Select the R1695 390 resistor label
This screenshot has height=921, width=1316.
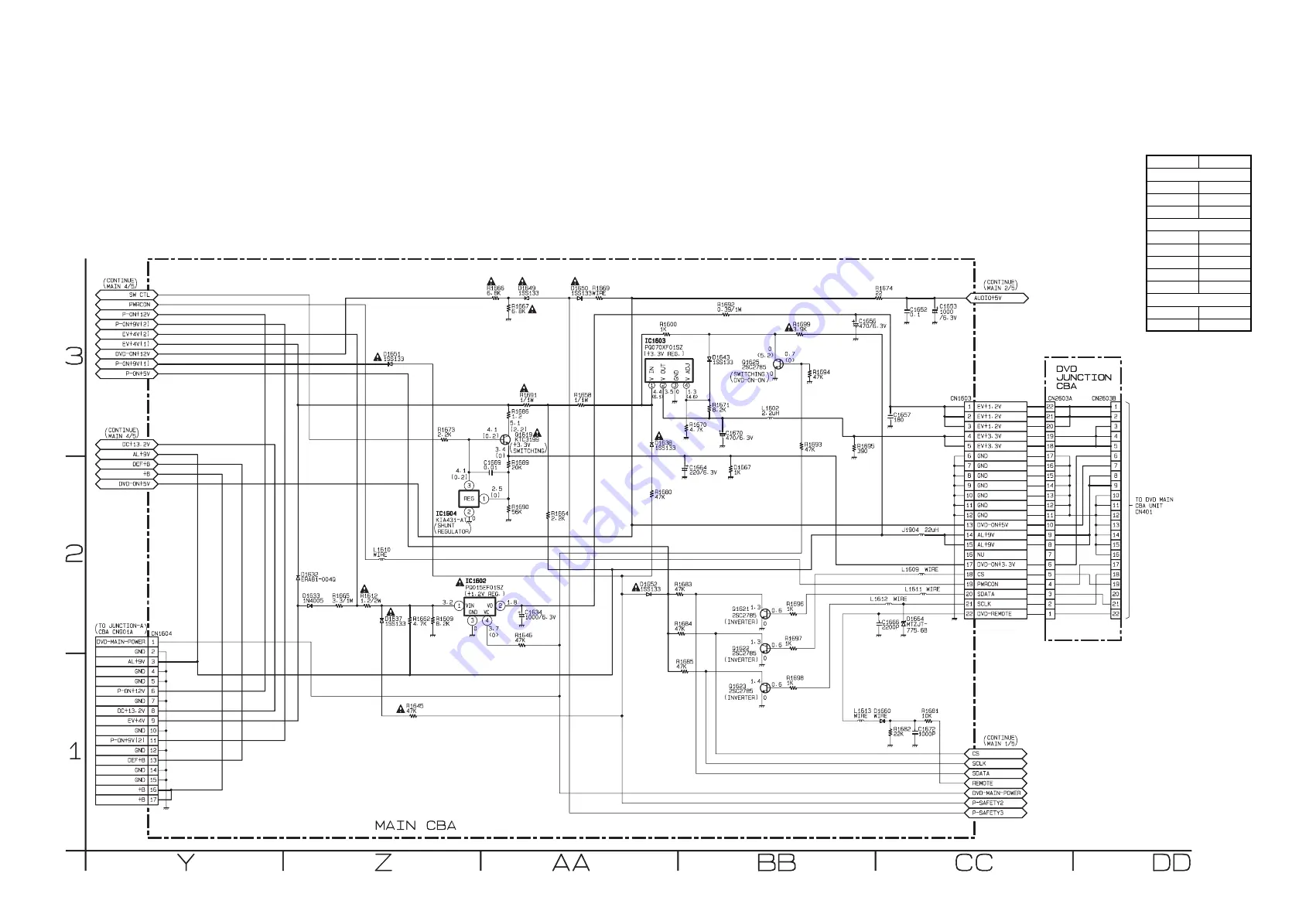tap(866, 448)
